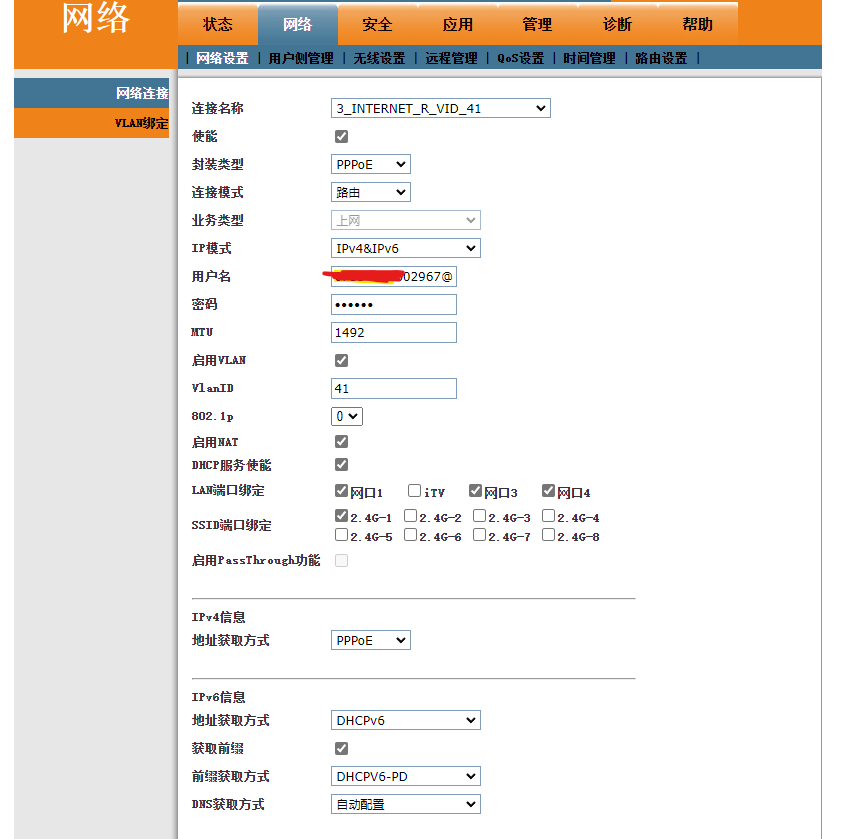The height and width of the screenshot is (839, 858).
Task: Toggle the 启用NAT checkbox
Action: pyautogui.click(x=341, y=440)
